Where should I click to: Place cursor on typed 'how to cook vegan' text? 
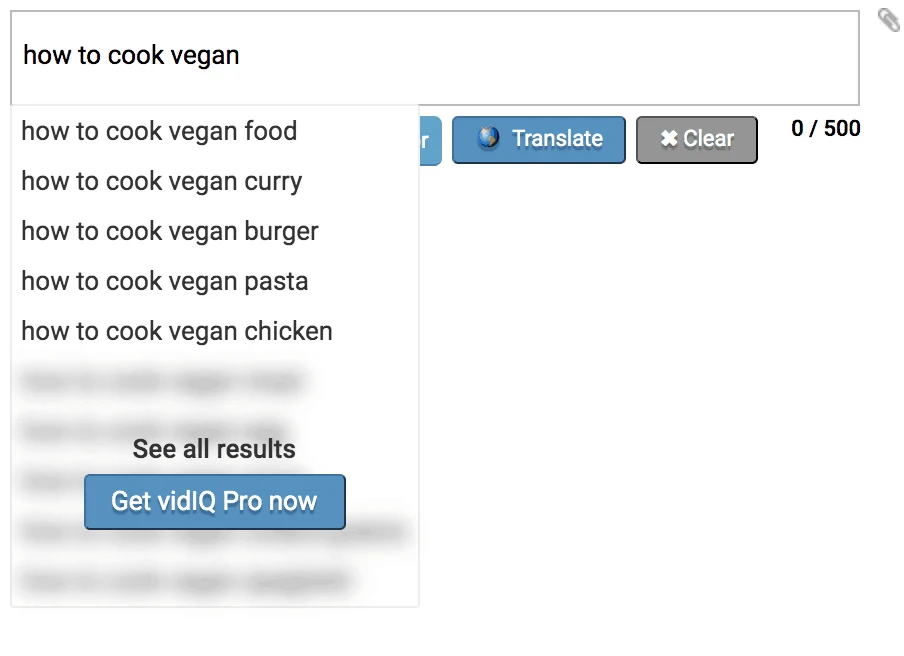point(131,55)
